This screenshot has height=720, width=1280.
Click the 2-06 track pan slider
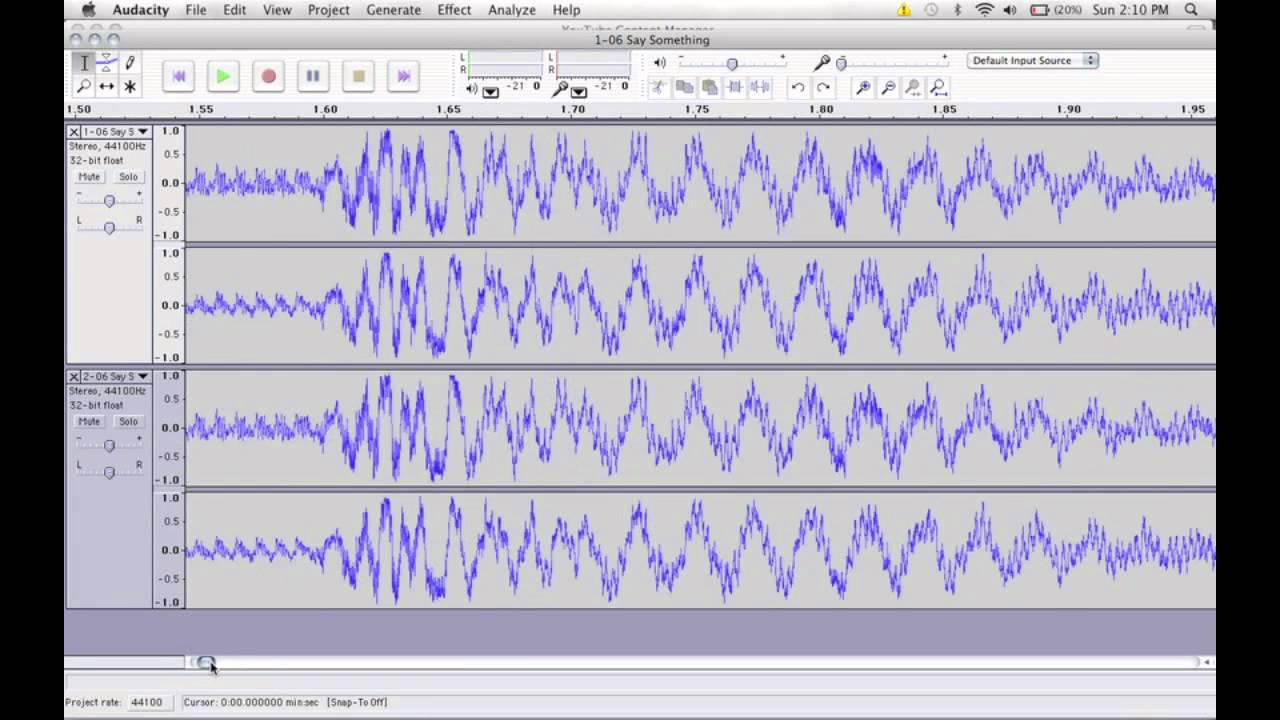(x=109, y=472)
